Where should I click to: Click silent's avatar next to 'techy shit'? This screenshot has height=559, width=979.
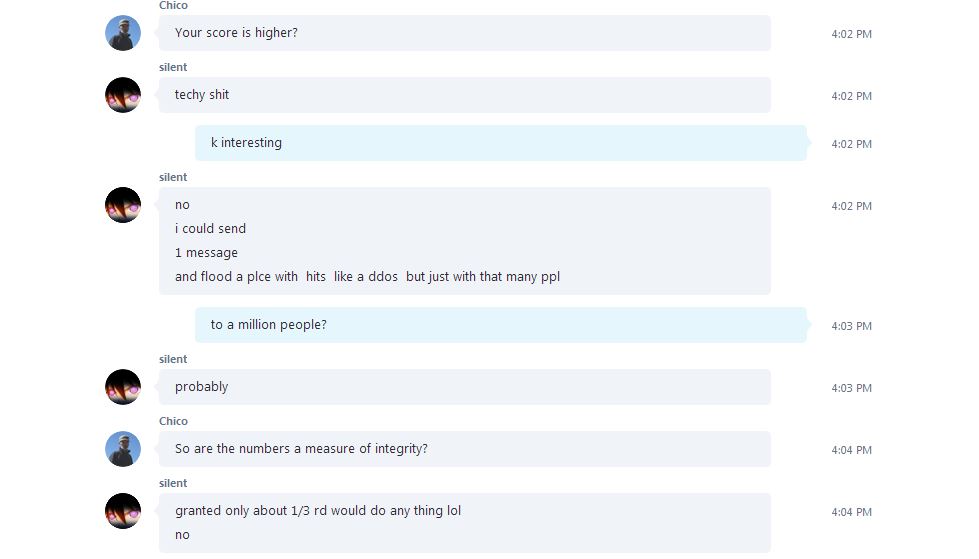(123, 95)
